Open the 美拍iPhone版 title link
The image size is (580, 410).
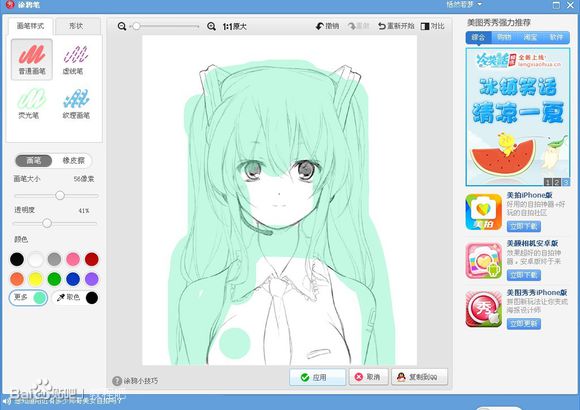pyautogui.click(x=529, y=195)
